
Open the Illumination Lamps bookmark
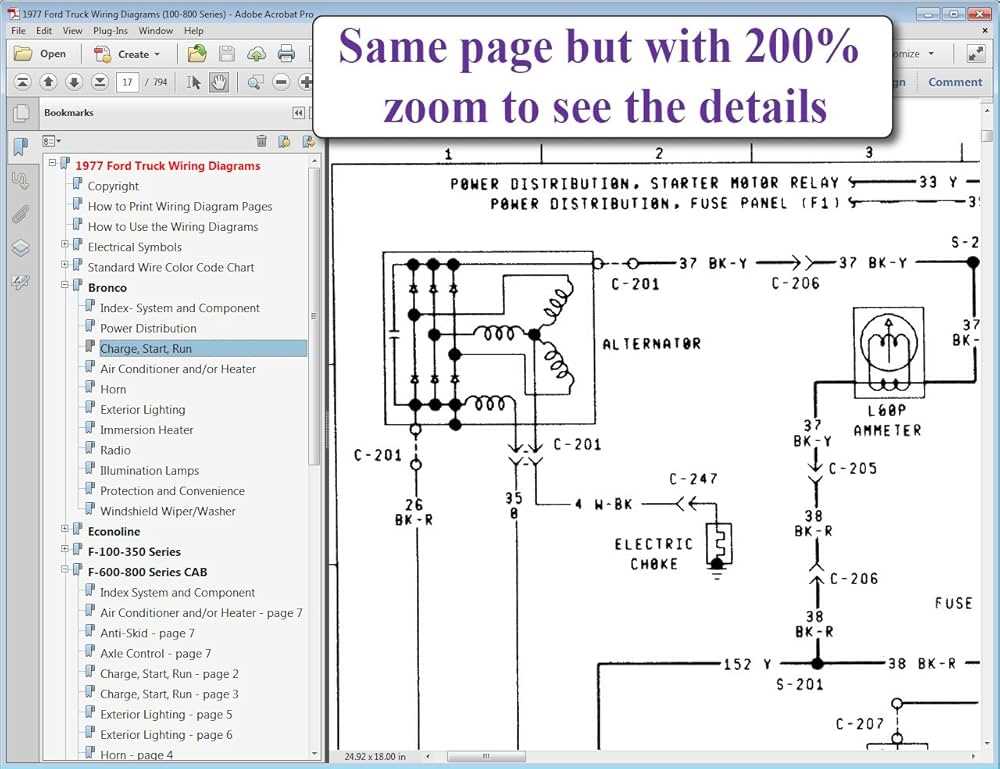coord(149,471)
